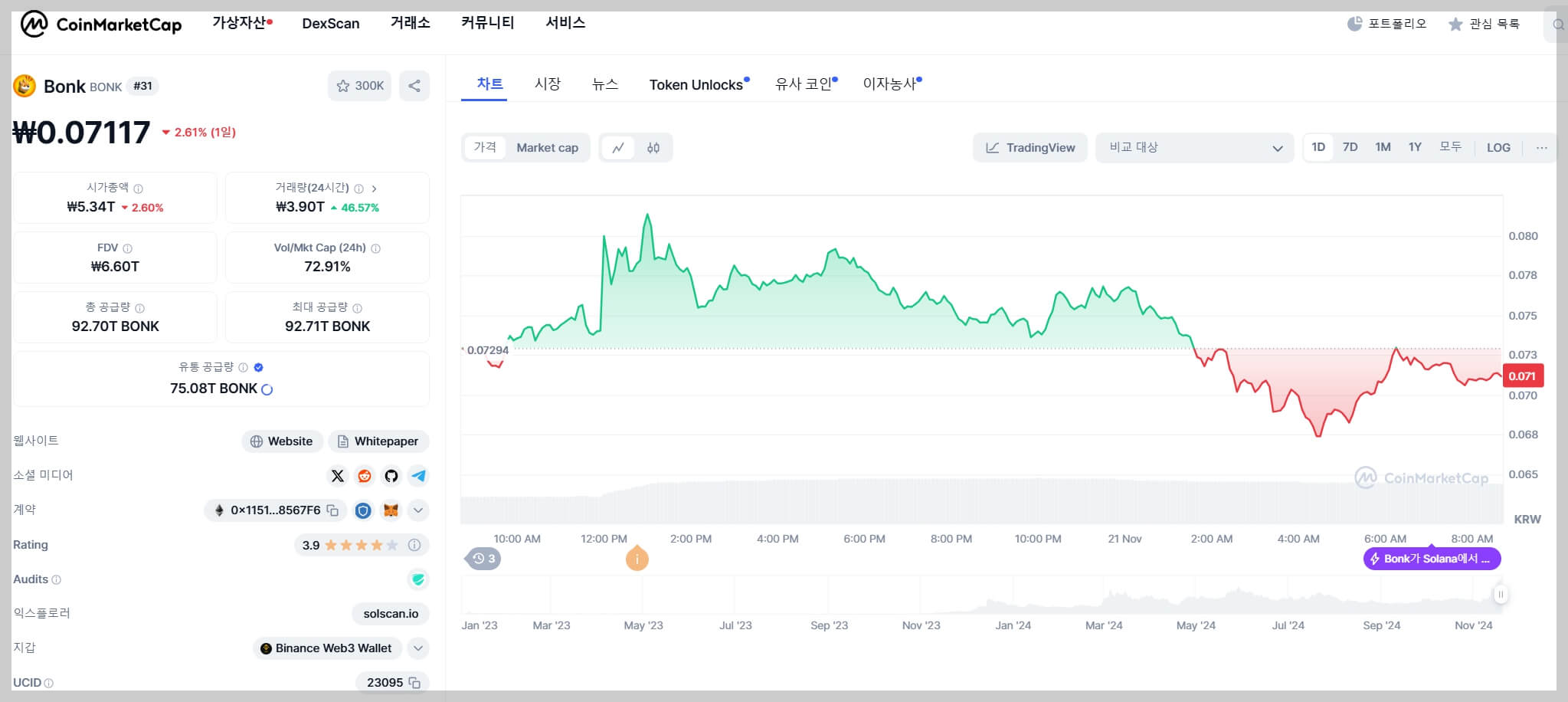Viewport: 1568px width, 702px height.
Task: Open Bonk's Reddit page
Action: point(365,476)
